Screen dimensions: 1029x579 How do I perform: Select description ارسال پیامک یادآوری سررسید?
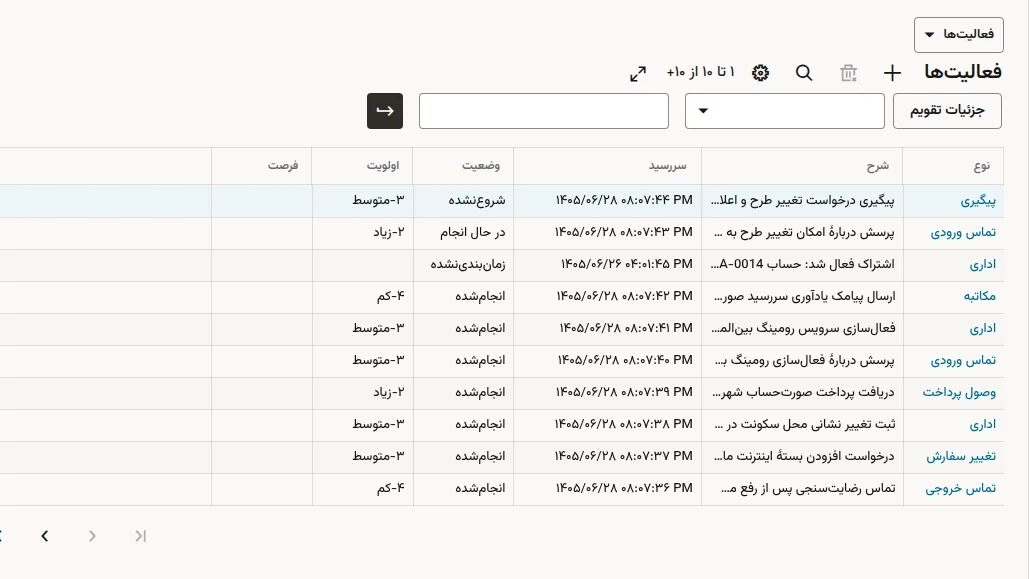click(x=805, y=297)
